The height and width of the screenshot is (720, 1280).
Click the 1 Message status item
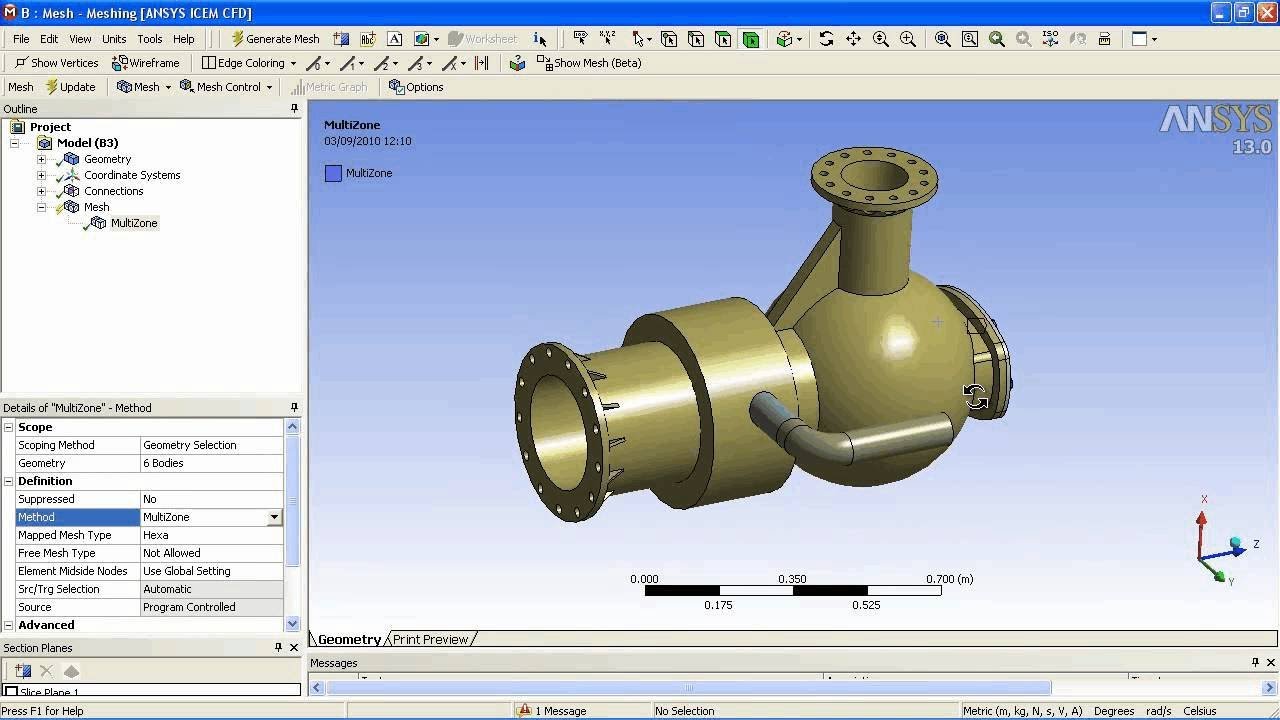[551, 711]
